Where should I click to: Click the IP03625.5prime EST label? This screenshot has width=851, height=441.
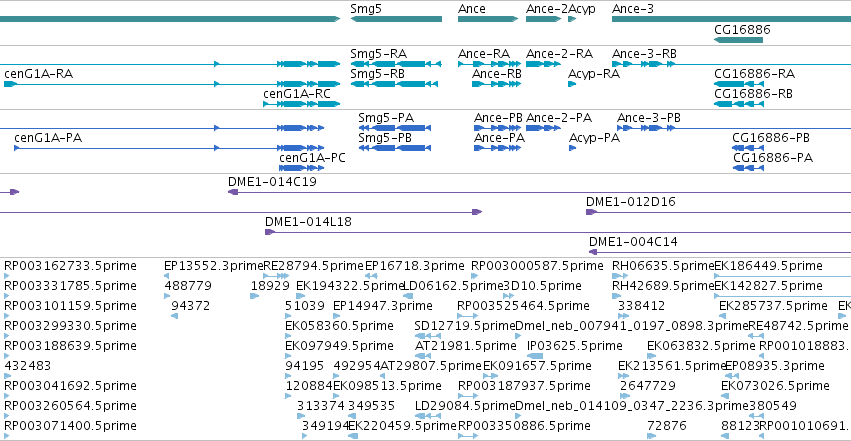coord(575,346)
